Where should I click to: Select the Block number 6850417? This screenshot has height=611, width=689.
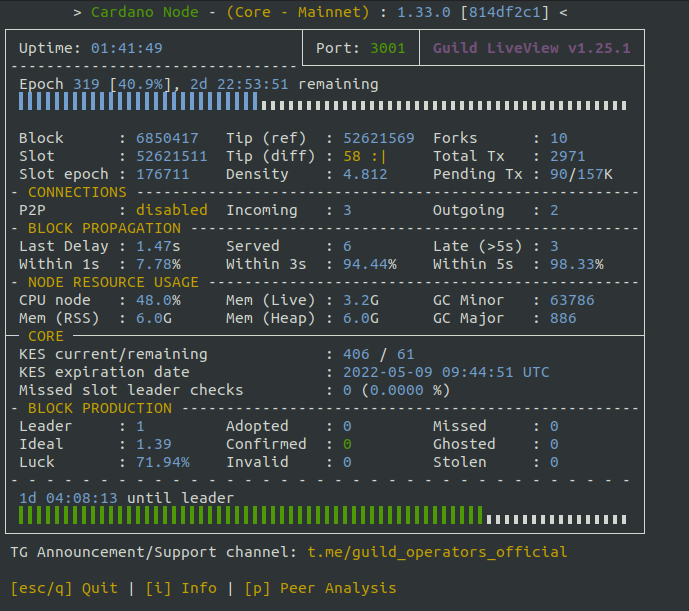167,138
